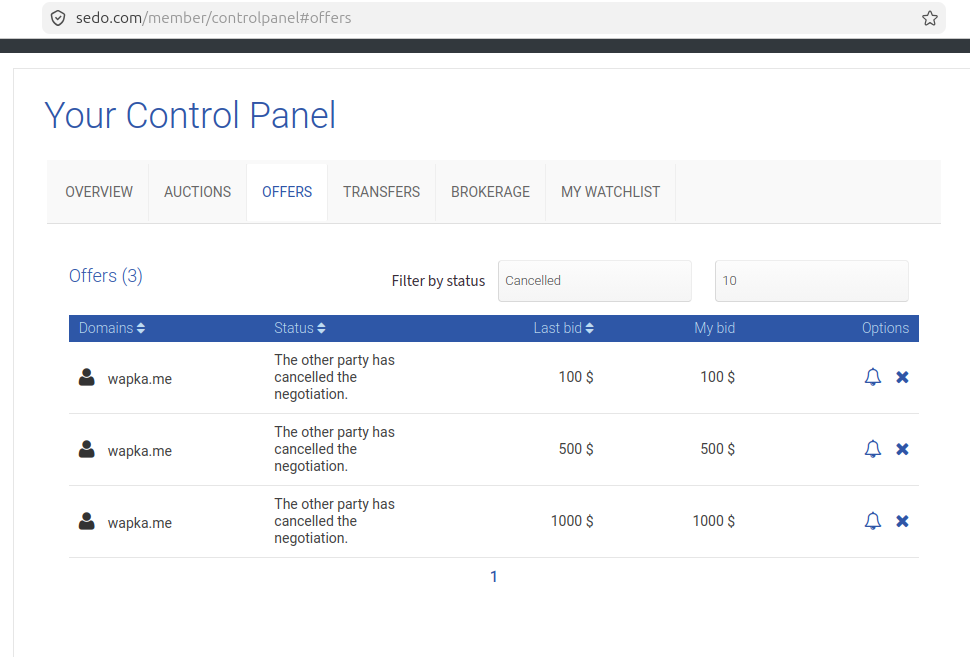The image size is (970, 657).
Task: Click the cancelled status text in the 500 $ row
Action: [x=334, y=449]
